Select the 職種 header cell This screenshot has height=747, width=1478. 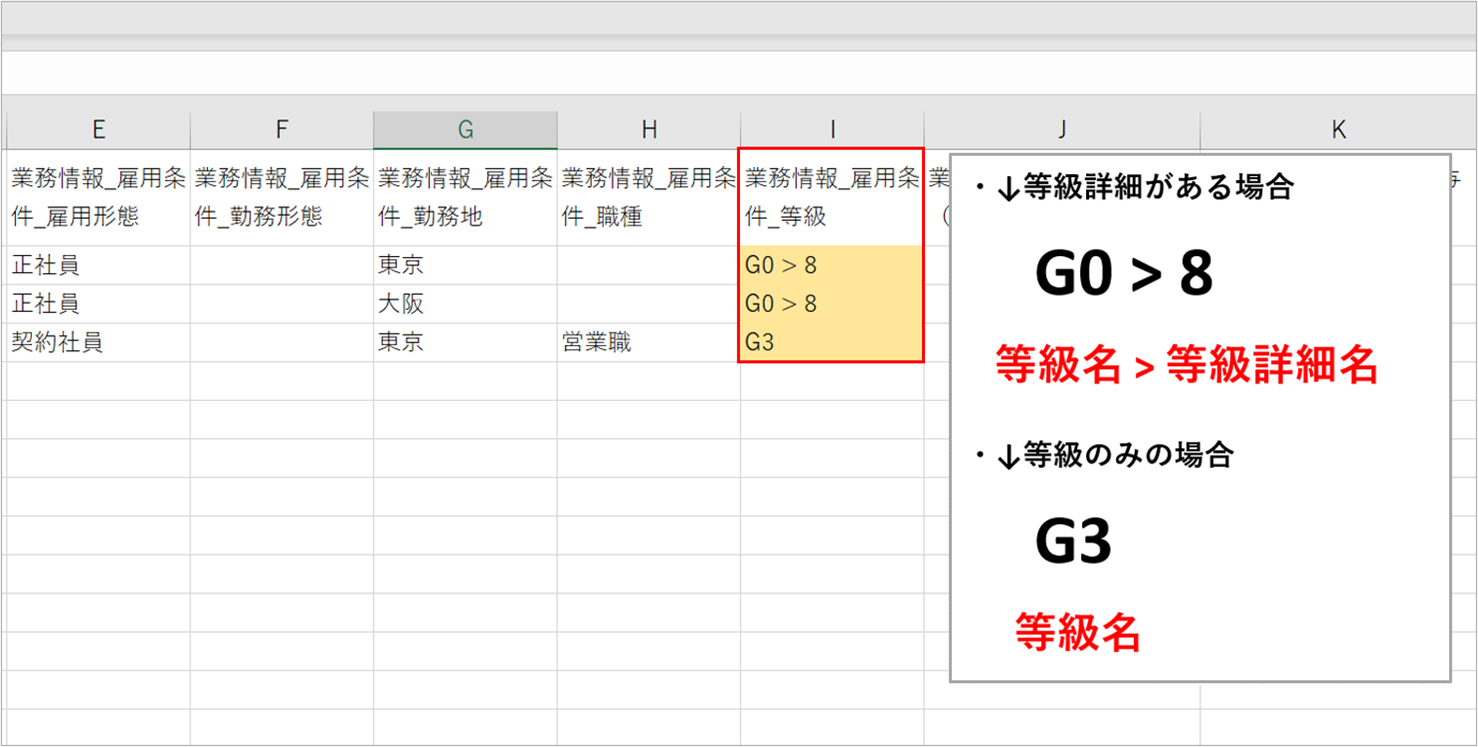coord(649,197)
